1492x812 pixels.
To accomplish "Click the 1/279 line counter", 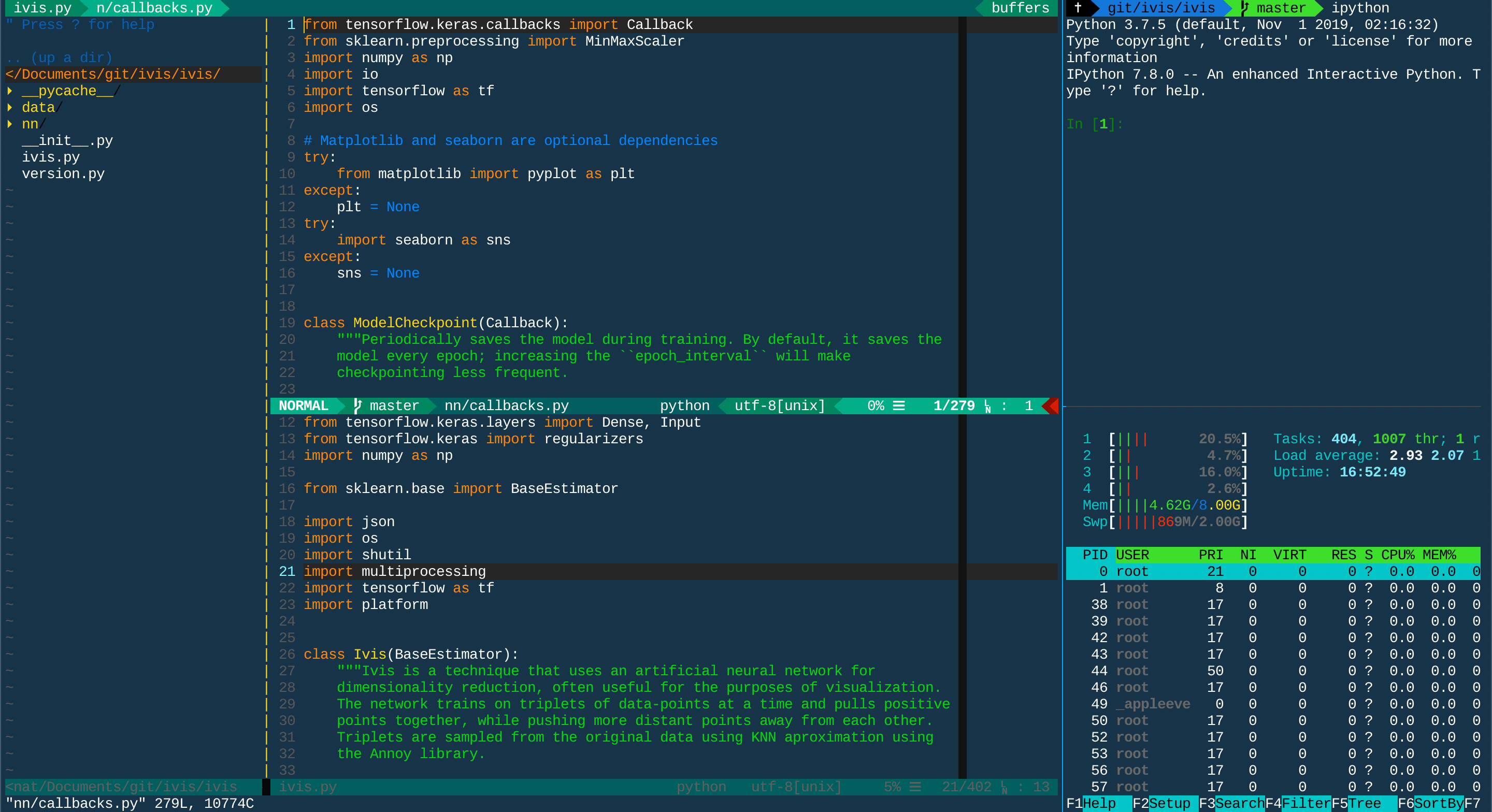I will [954, 406].
